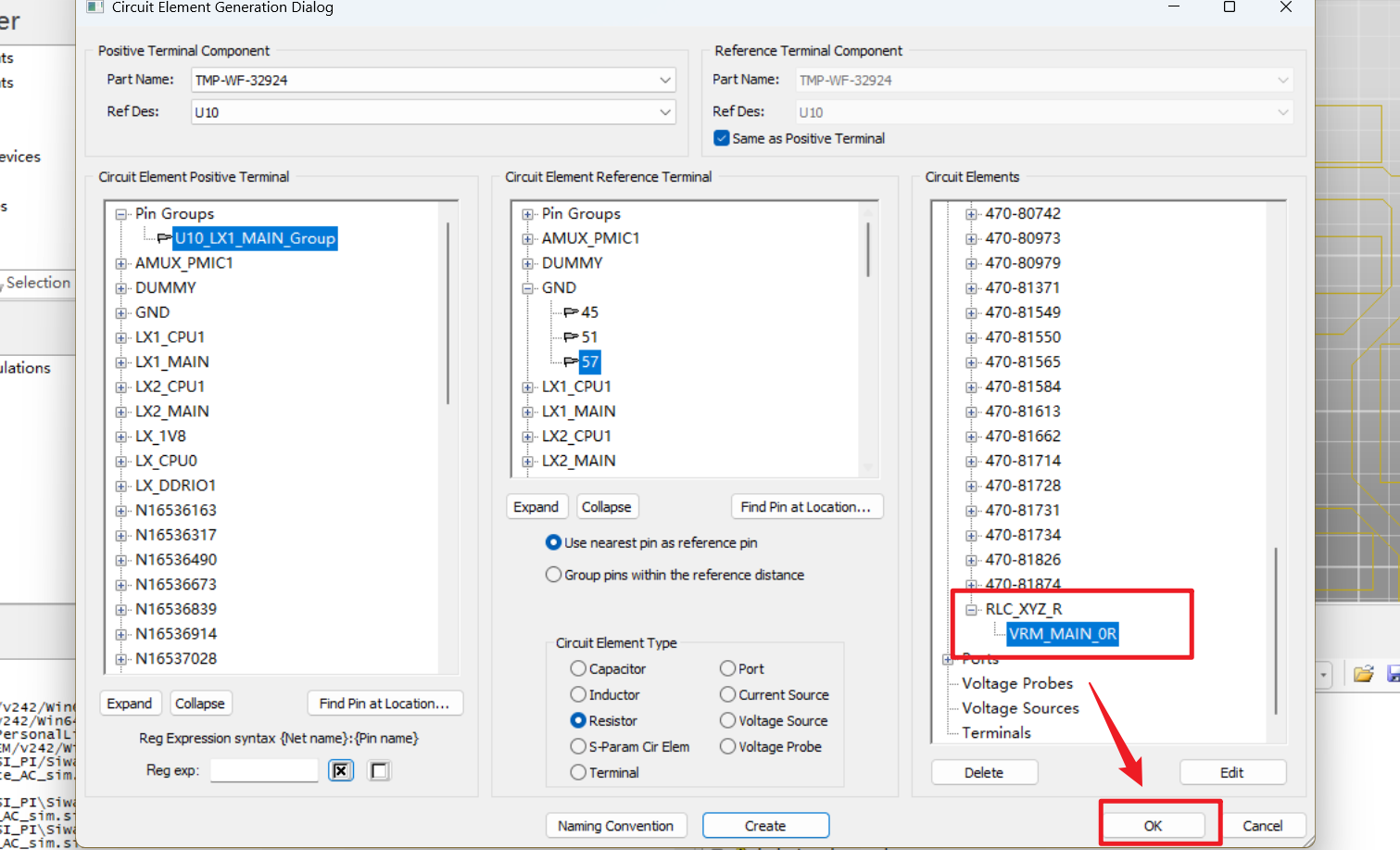1400x850 pixels.
Task: Select DUMMY in Reference Terminal tree
Action: point(573,263)
